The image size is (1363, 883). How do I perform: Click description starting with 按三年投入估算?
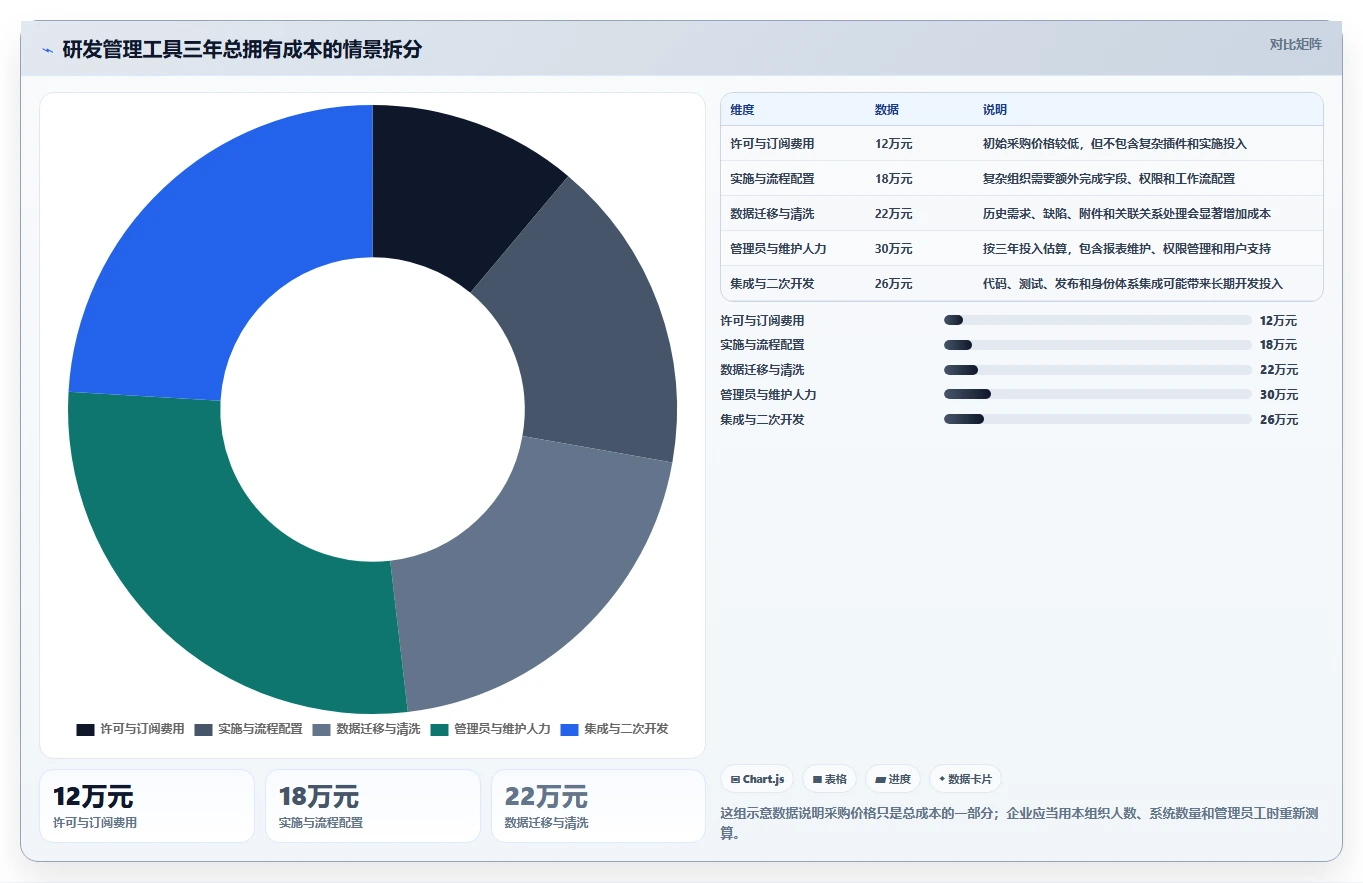[x=1127, y=249]
